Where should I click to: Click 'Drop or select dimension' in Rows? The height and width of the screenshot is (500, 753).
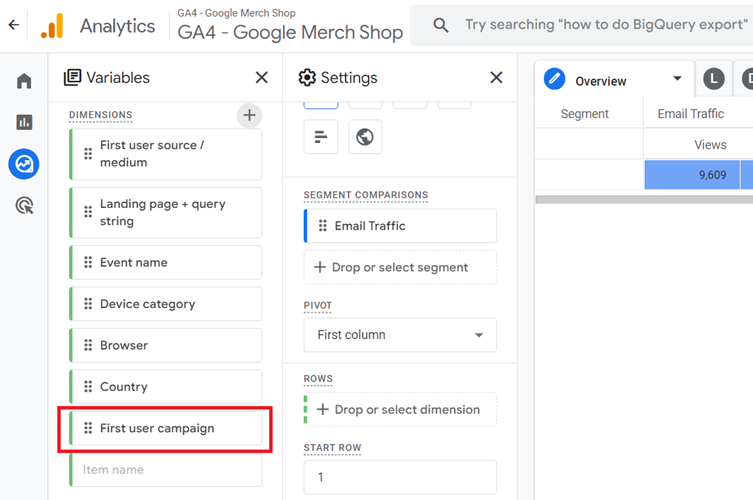click(x=400, y=409)
